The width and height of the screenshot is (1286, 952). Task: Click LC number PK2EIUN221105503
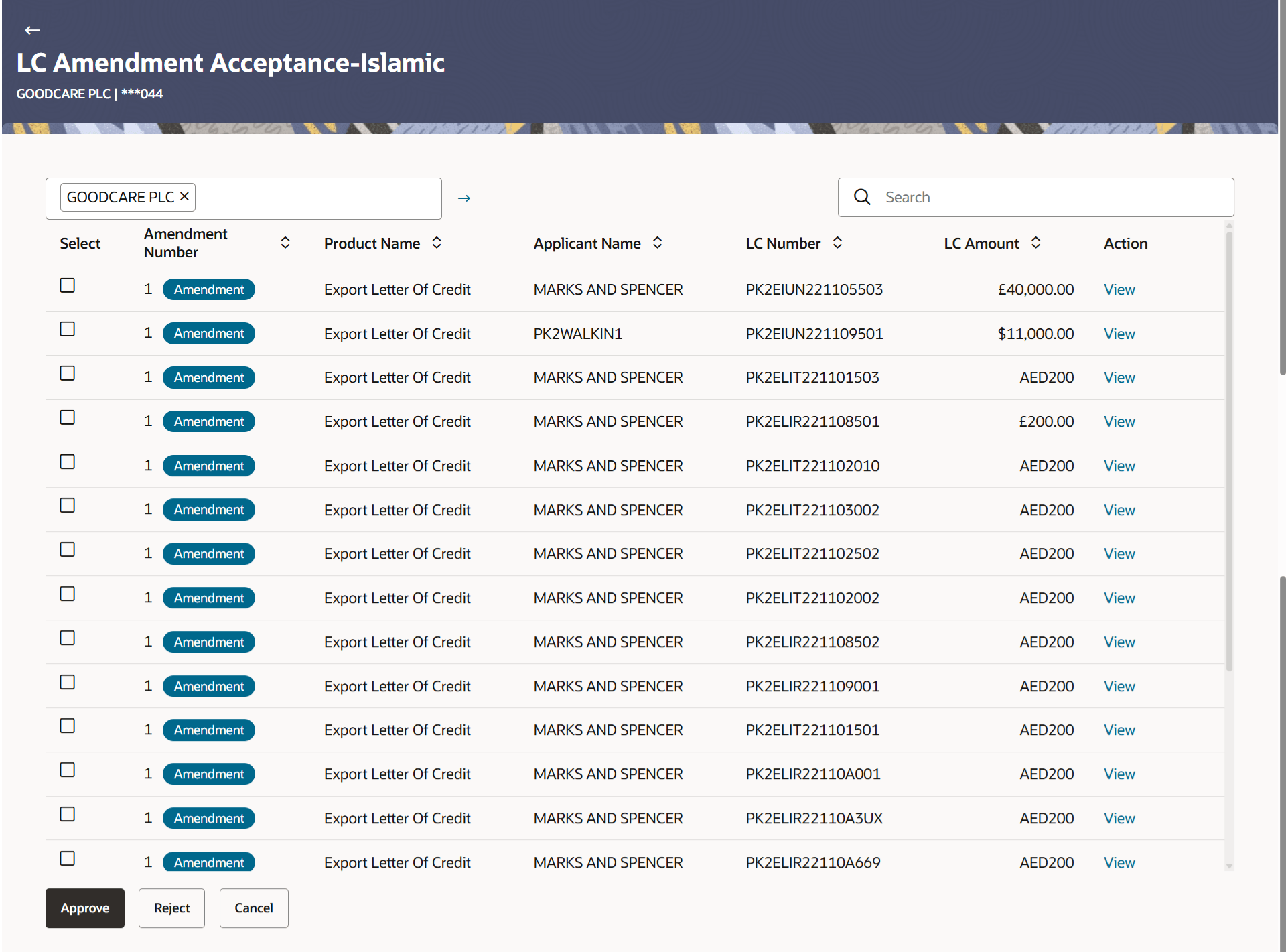[814, 289]
